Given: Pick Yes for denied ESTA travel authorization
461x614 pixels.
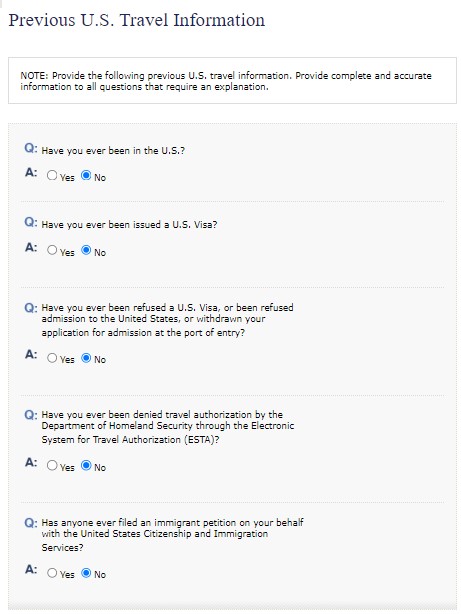Looking at the screenshot, I should (x=52, y=465).
